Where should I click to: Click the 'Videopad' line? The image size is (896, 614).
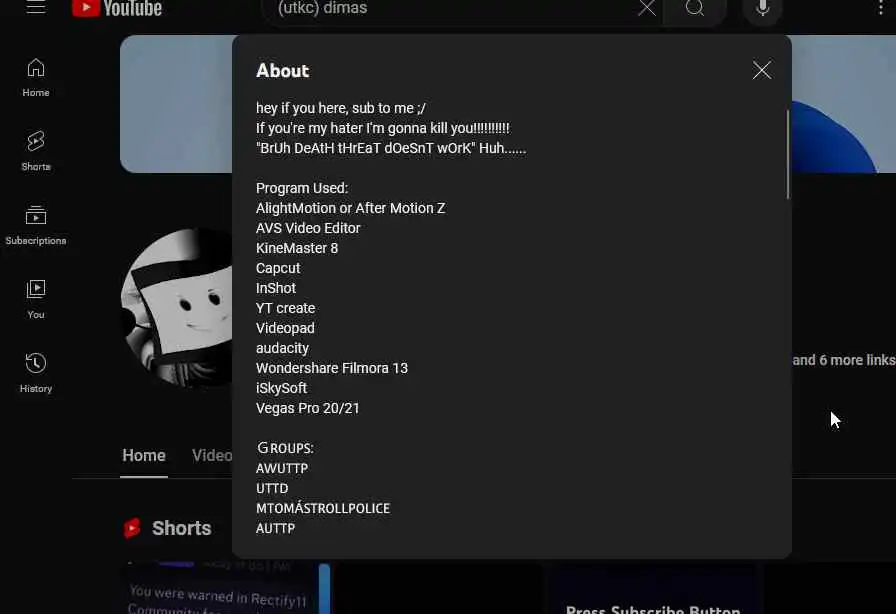click(x=285, y=328)
